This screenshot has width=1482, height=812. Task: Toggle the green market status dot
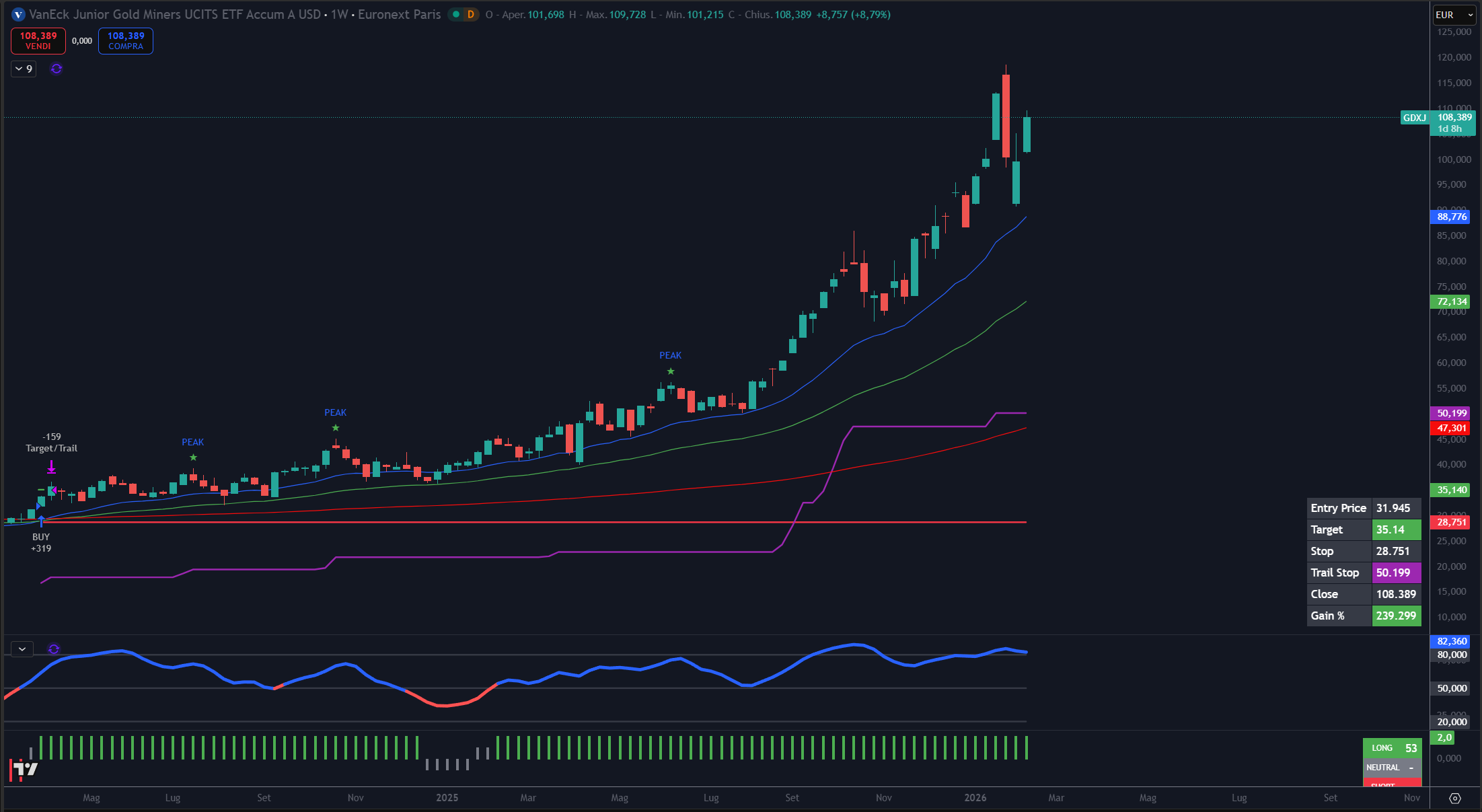456,14
